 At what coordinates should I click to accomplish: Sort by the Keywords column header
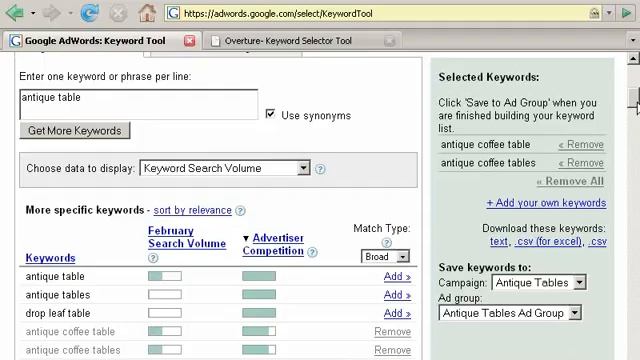(x=51, y=258)
